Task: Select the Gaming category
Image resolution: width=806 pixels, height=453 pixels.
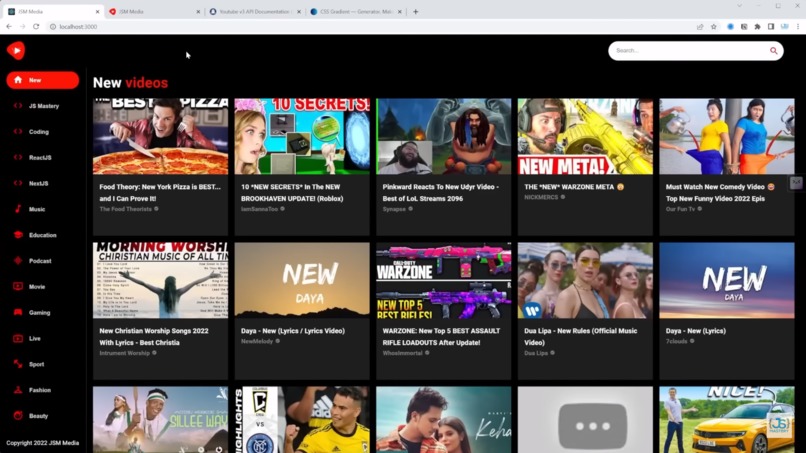Action: coord(43,313)
